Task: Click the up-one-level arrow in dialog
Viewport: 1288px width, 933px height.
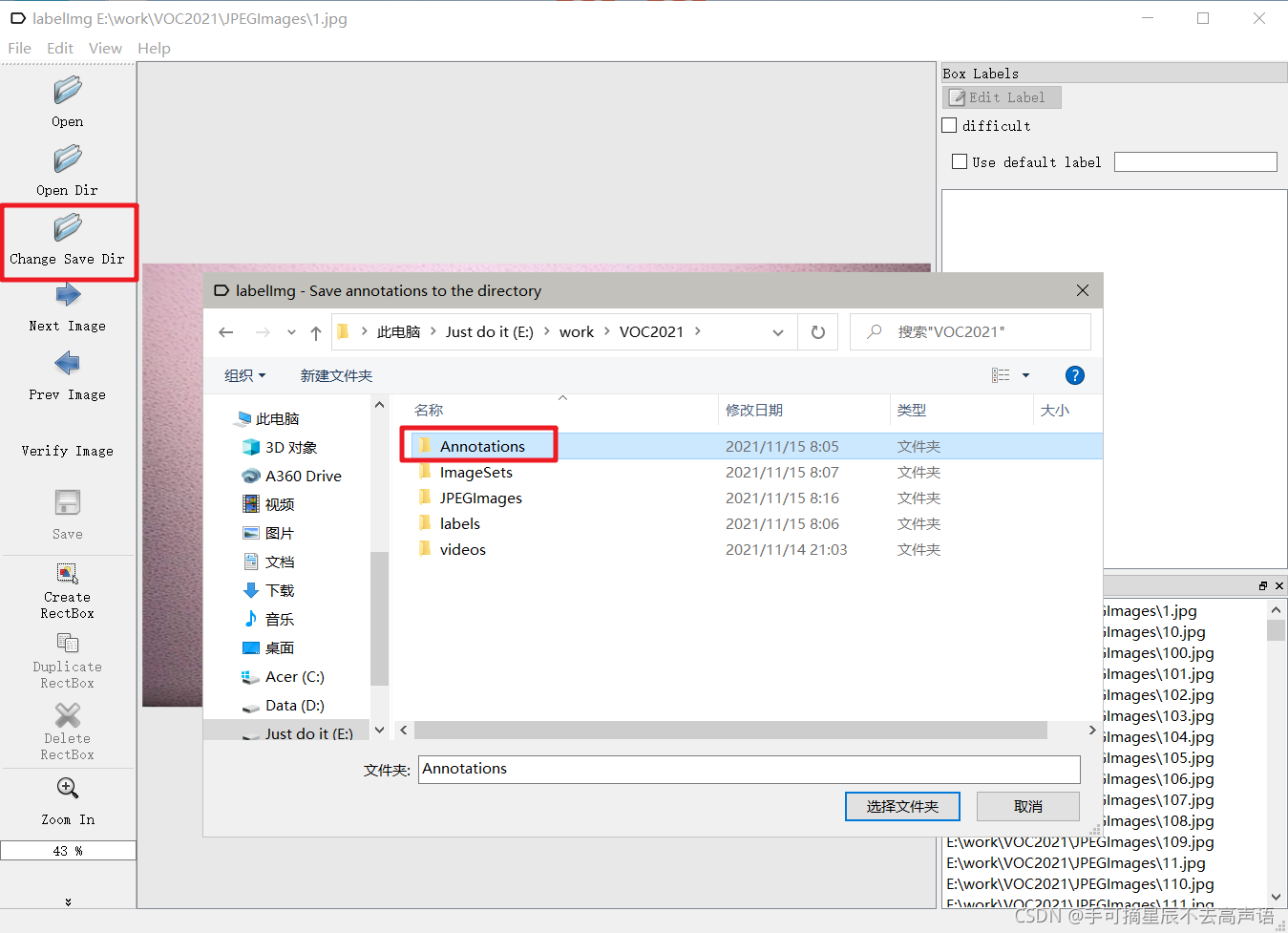Action: [316, 332]
